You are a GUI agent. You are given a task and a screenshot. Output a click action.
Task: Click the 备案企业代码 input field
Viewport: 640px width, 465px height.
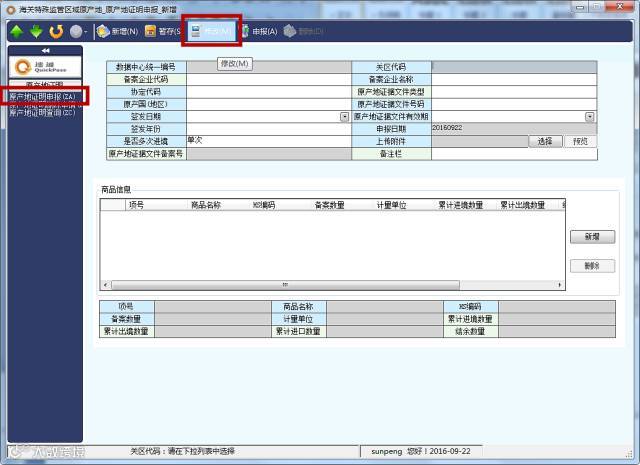pos(269,80)
